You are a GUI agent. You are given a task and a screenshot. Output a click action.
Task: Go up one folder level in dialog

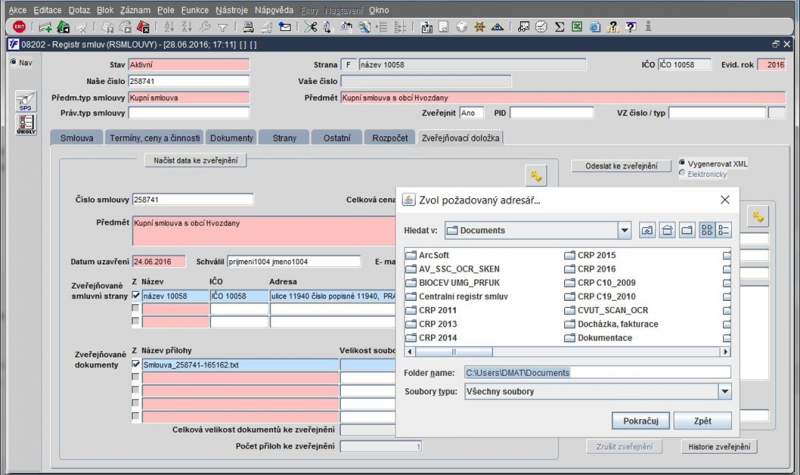(x=647, y=230)
